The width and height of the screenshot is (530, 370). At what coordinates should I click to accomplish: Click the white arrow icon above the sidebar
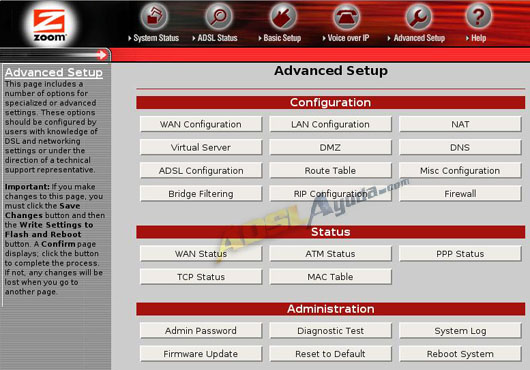[x=101, y=55]
